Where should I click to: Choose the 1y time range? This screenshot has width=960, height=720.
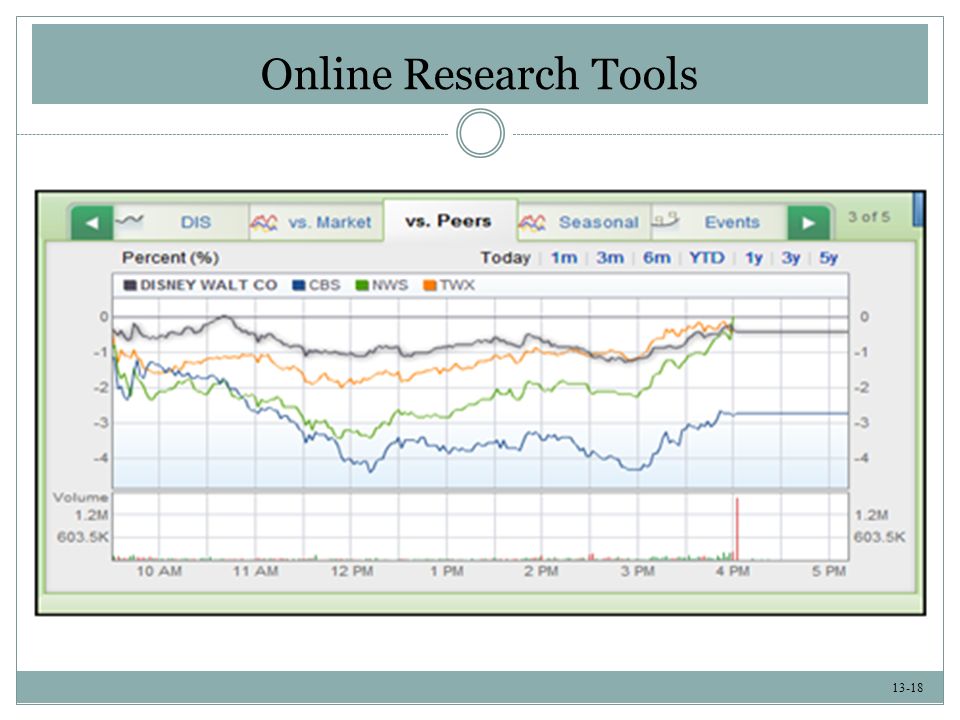[754, 258]
